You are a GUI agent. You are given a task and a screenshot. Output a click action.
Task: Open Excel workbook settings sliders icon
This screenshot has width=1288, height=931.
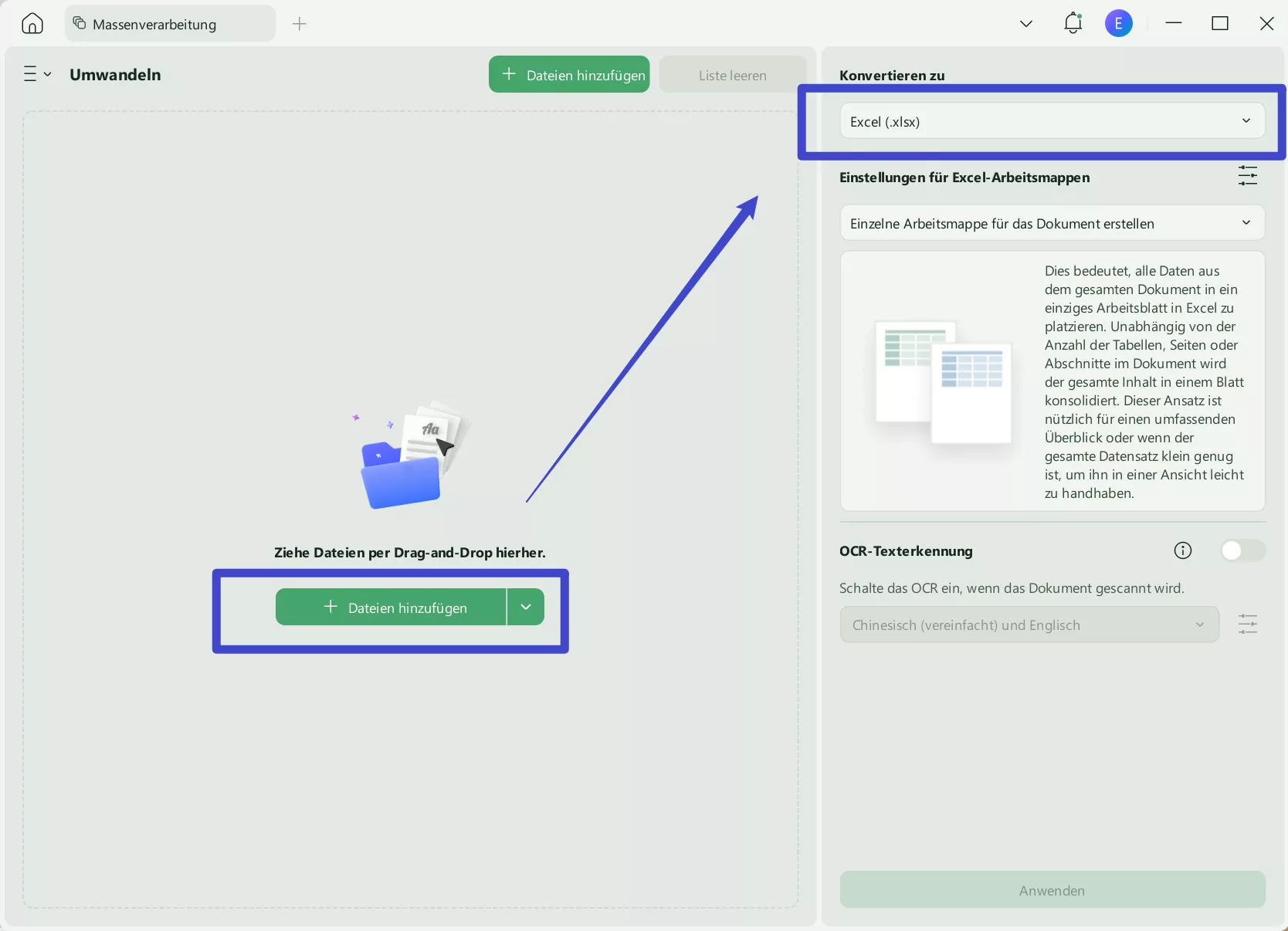1248,176
